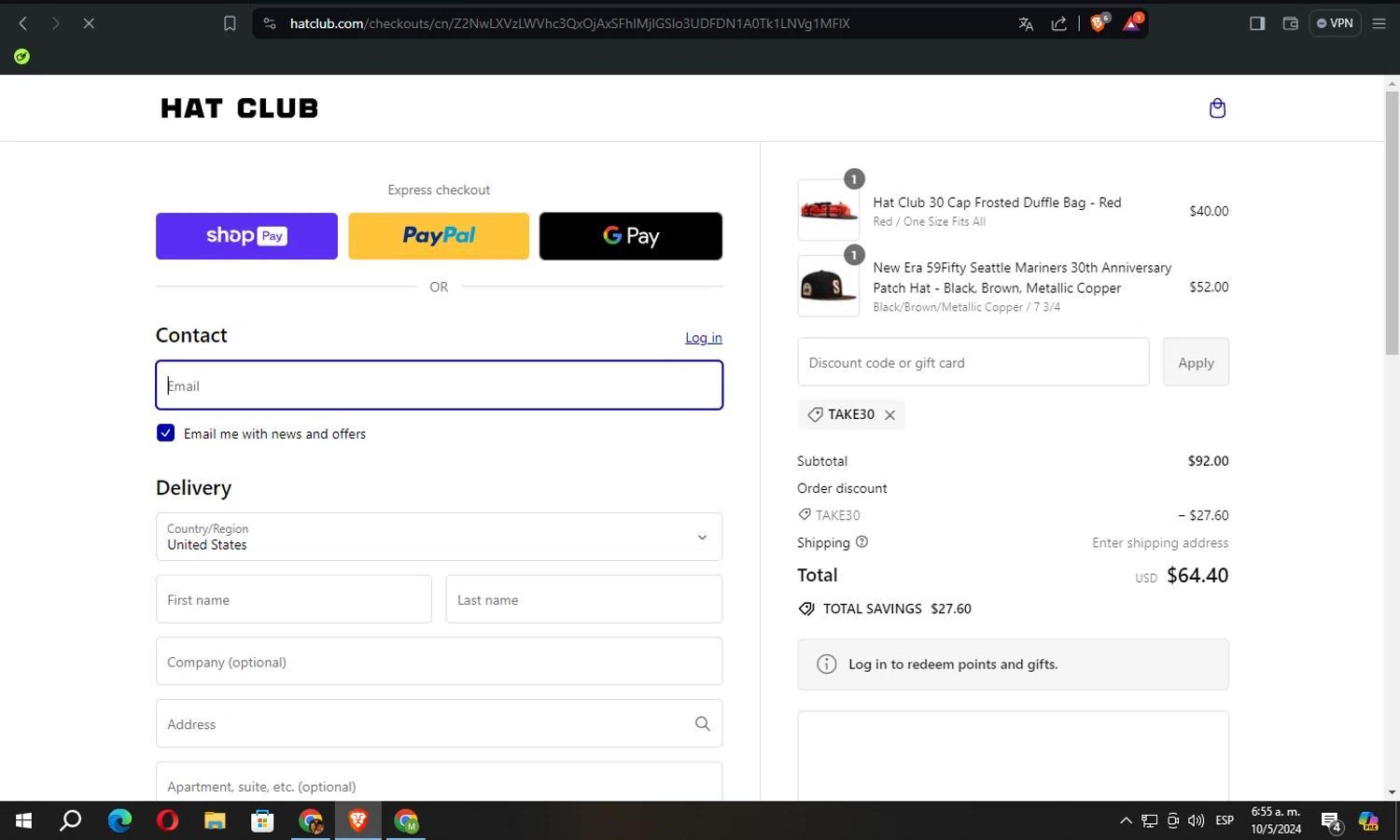Screen dimensions: 1400x840
Task: Click the taskbar clock showing 6:55 a. m.
Action: pyautogui.click(x=1276, y=821)
